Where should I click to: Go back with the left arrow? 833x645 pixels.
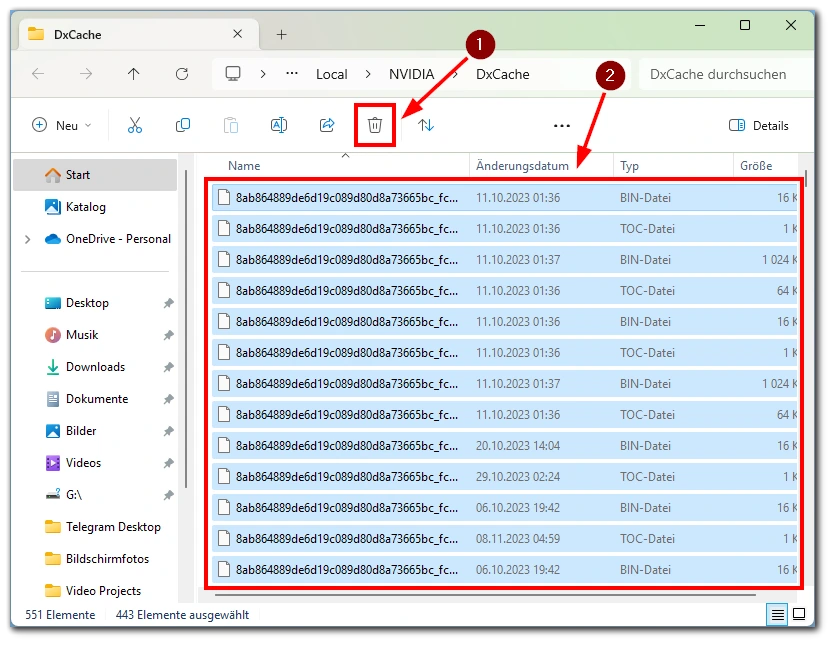(x=38, y=74)
